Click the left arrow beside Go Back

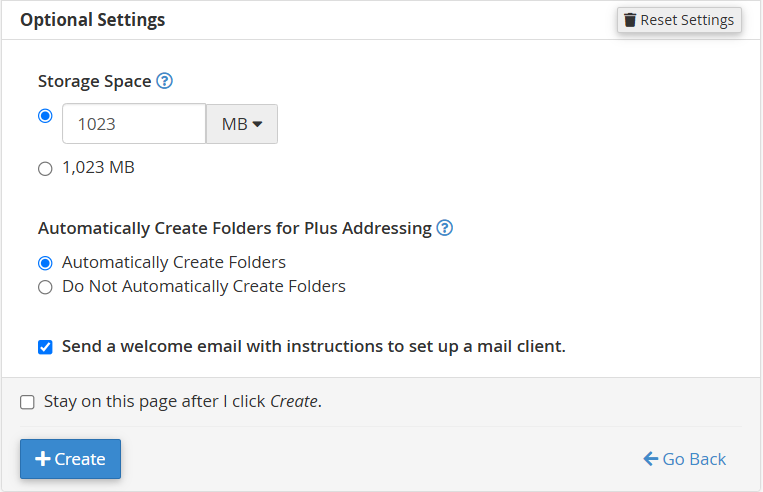coord(651,459)
